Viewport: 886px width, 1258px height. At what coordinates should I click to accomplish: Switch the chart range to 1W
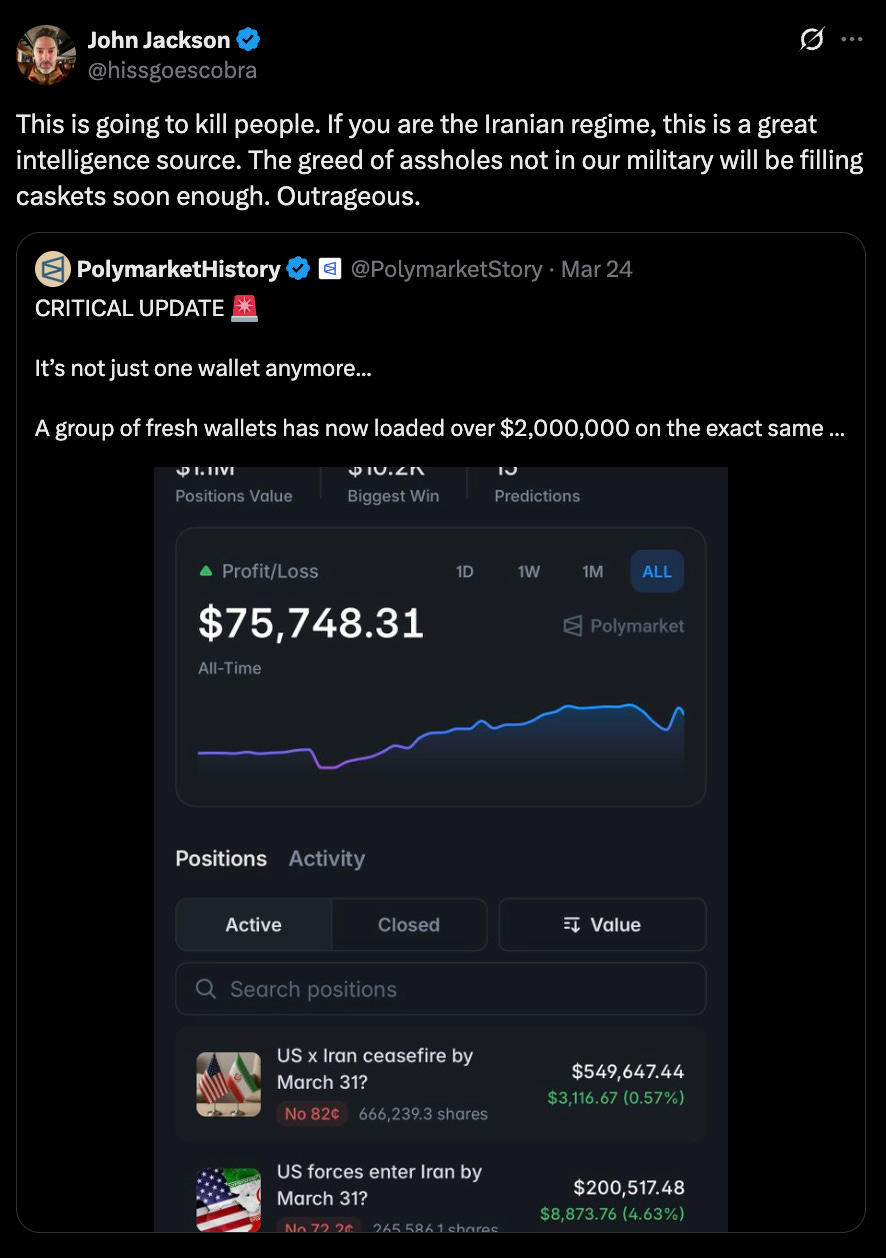tap(529, 572)
